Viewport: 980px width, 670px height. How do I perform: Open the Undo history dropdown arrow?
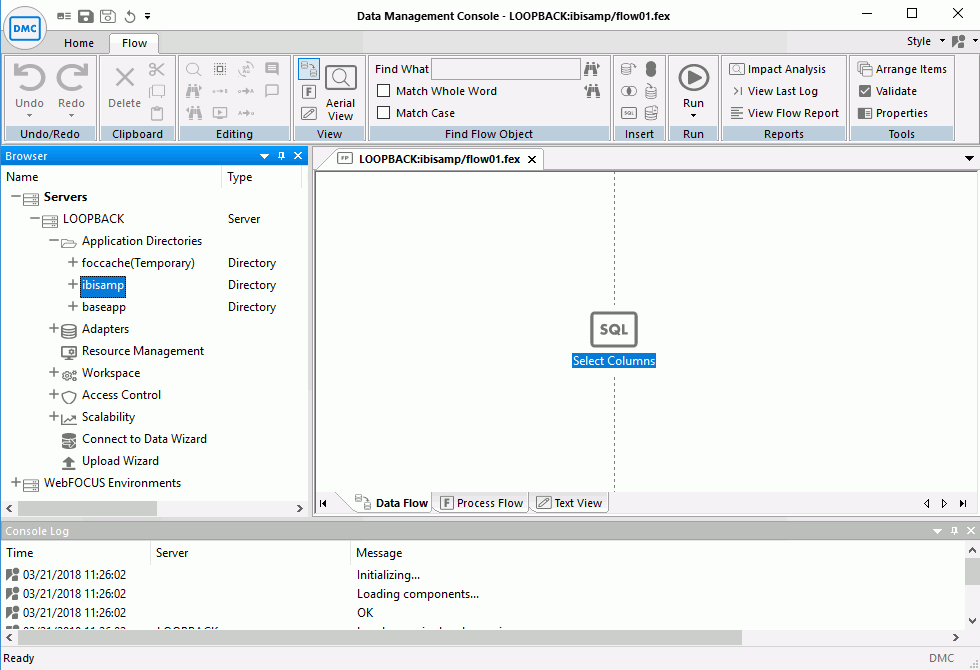29,116
